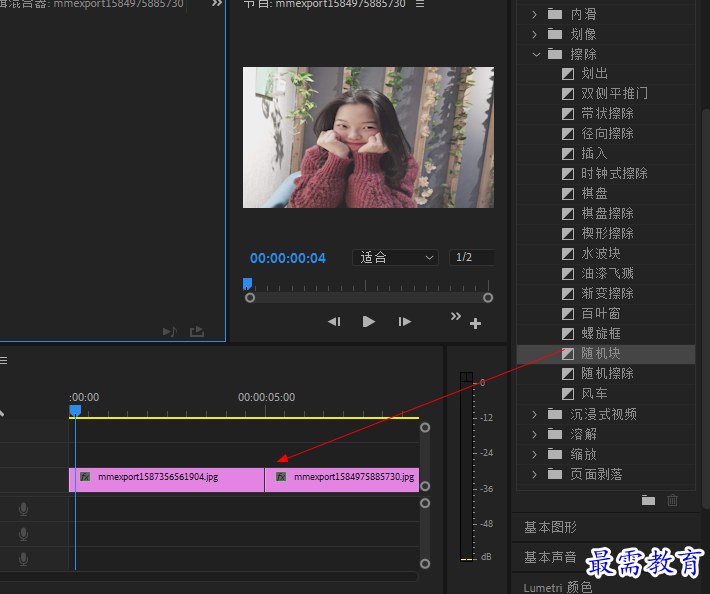Show hidden source panel tabs chevron
This screenshot has width=710, height=594.
217,3
